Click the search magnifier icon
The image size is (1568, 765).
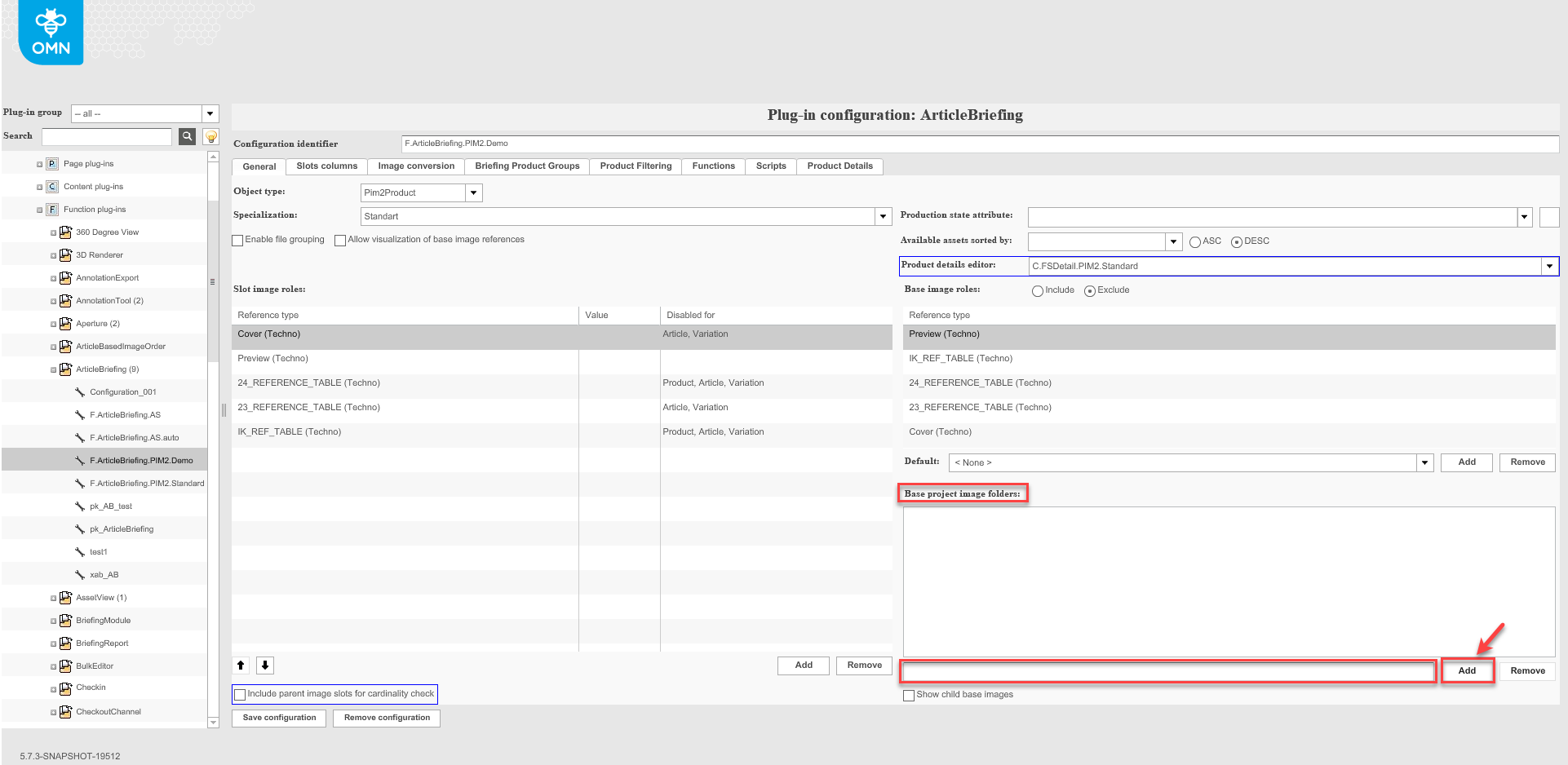[187, 136]
